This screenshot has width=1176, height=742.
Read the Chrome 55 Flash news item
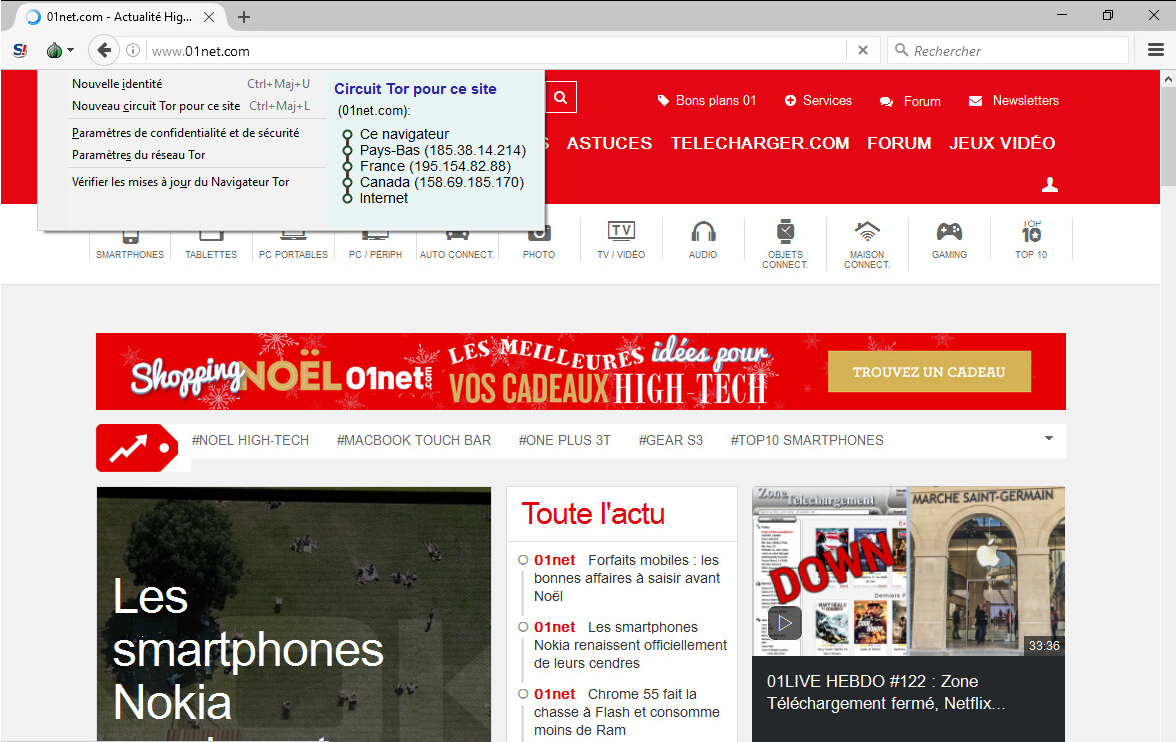[x=626, y=712]
